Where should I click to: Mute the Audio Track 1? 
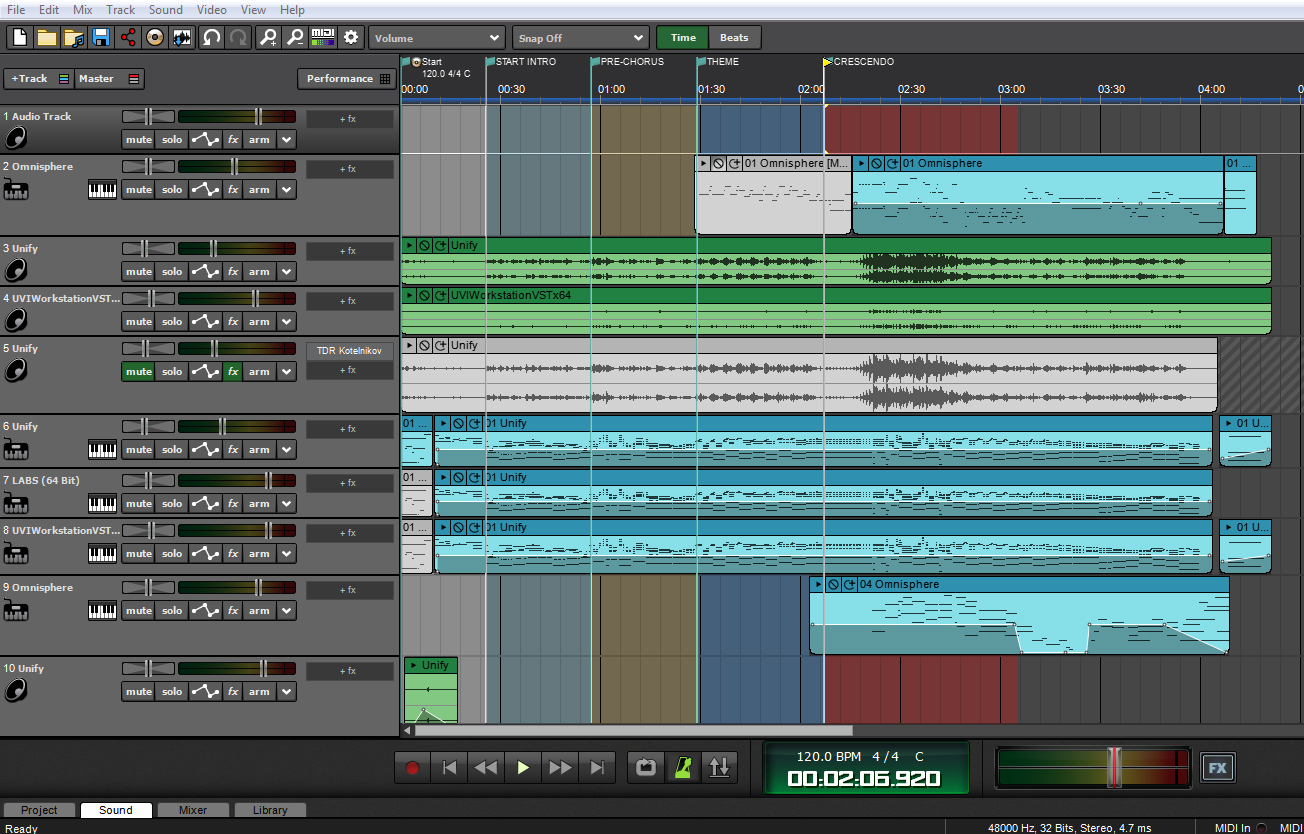[138, 140]
